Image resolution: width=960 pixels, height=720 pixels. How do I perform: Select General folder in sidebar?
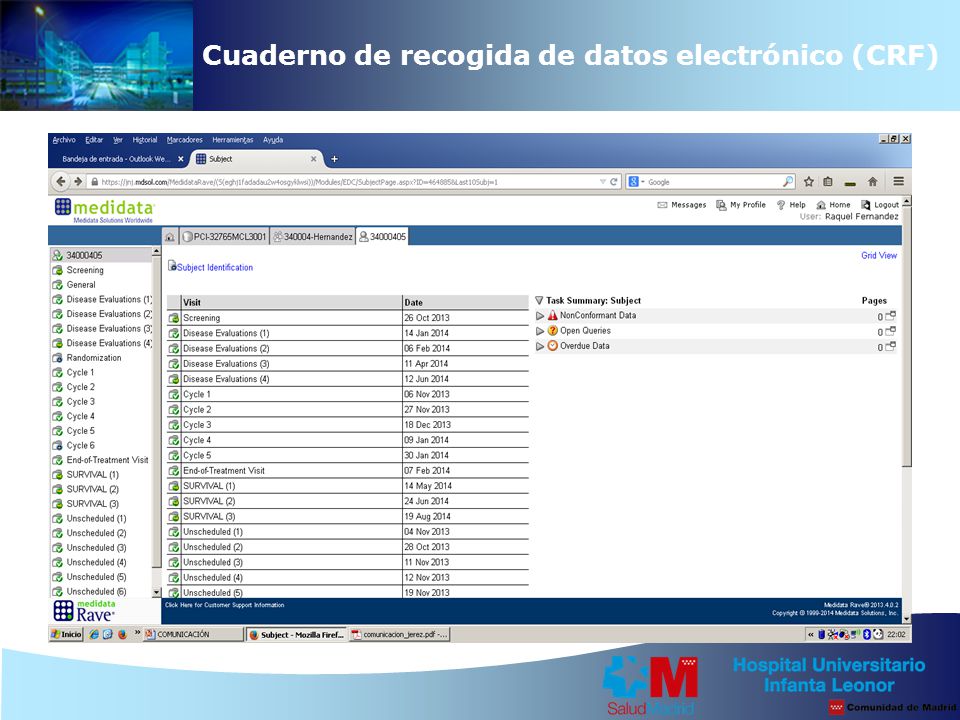81,285
